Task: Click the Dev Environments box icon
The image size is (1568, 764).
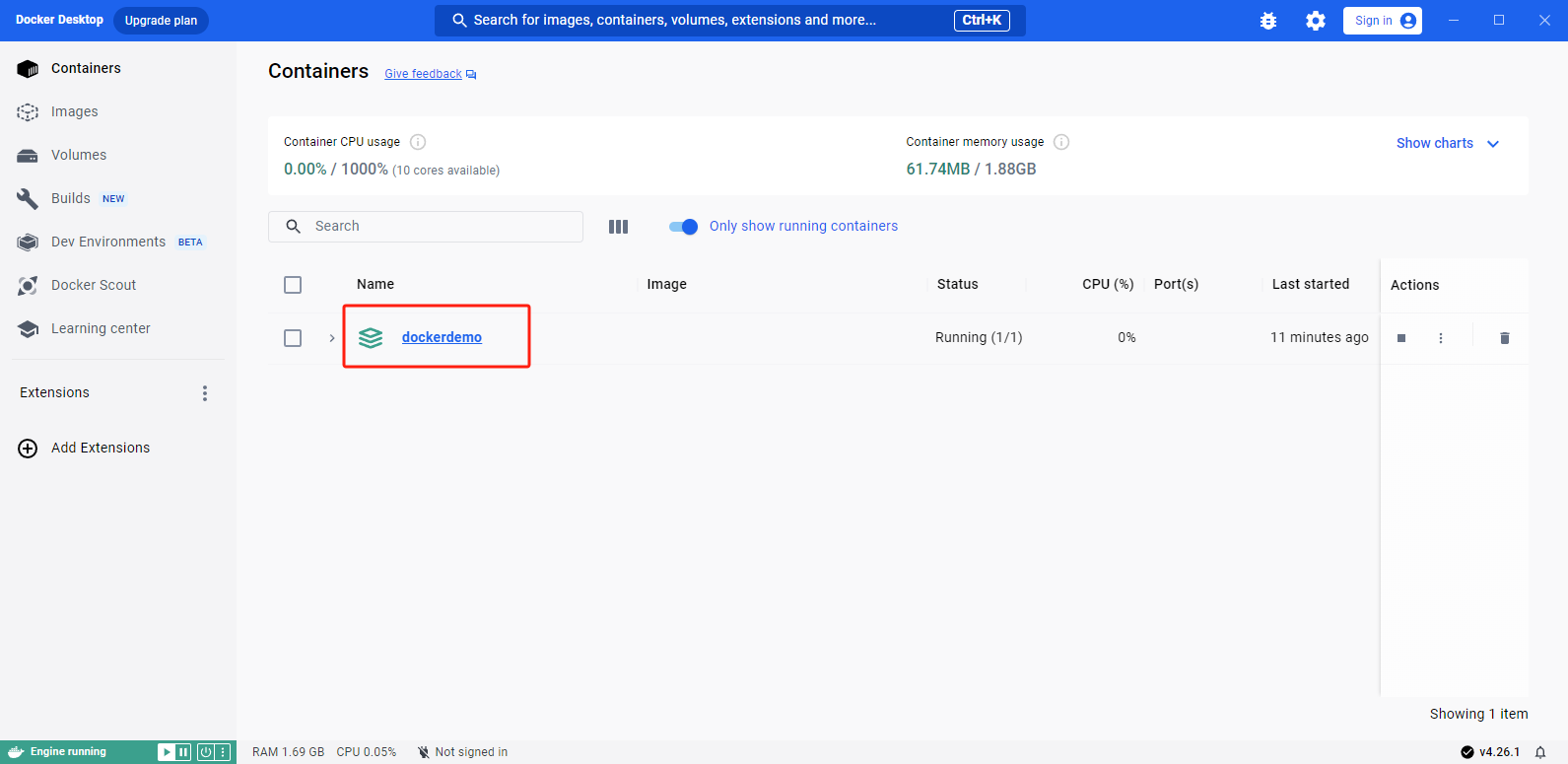Action: pos(28,243)
